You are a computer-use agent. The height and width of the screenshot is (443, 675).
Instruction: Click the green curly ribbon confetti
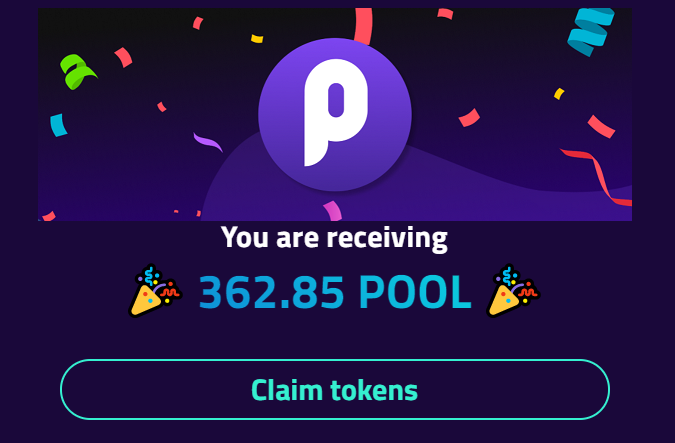(x=77, y=72)
